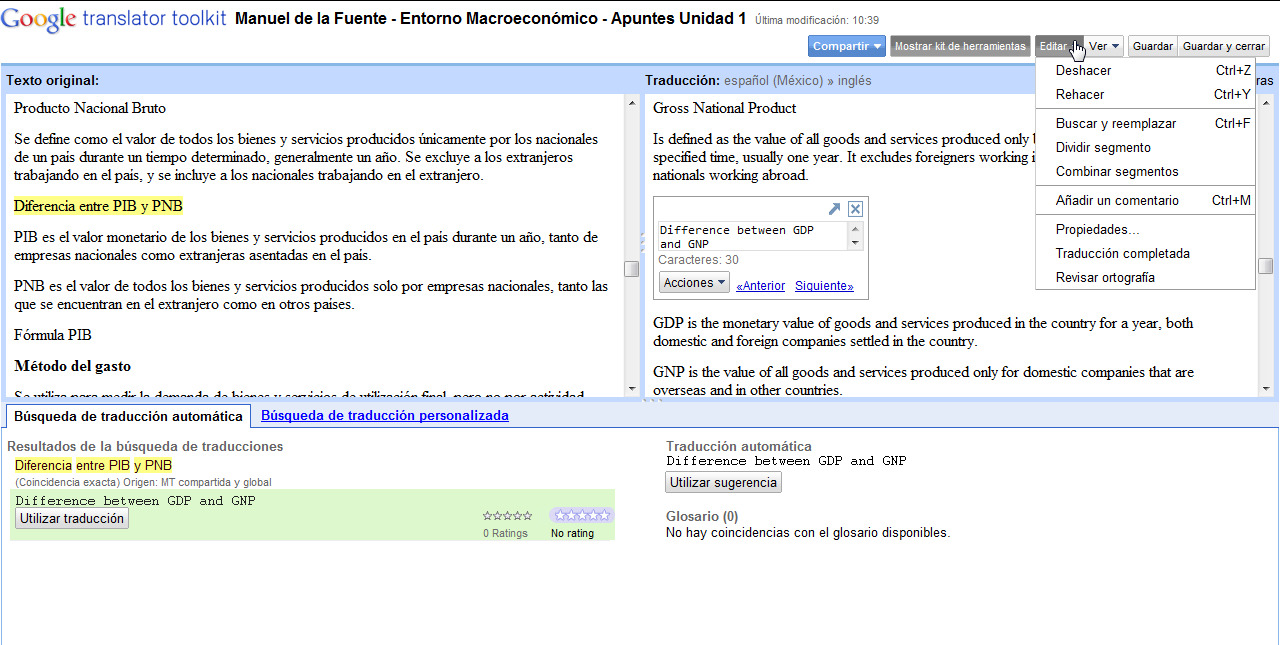Select Añadir un comentario menu item
The height and width of the screenshot is (645, 1280).
[x=1145, y=201]
